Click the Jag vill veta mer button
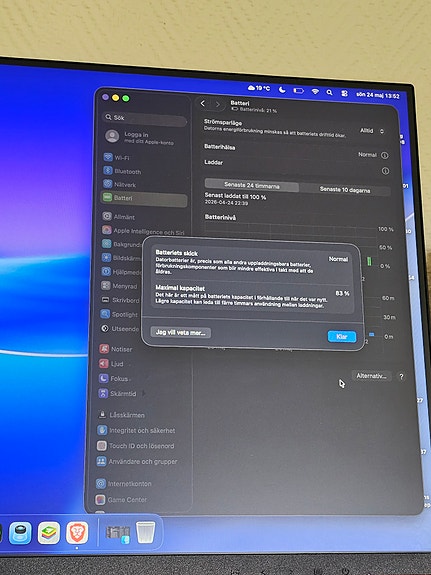This screenshot has width=431, height=575. [x=180, y=333]
